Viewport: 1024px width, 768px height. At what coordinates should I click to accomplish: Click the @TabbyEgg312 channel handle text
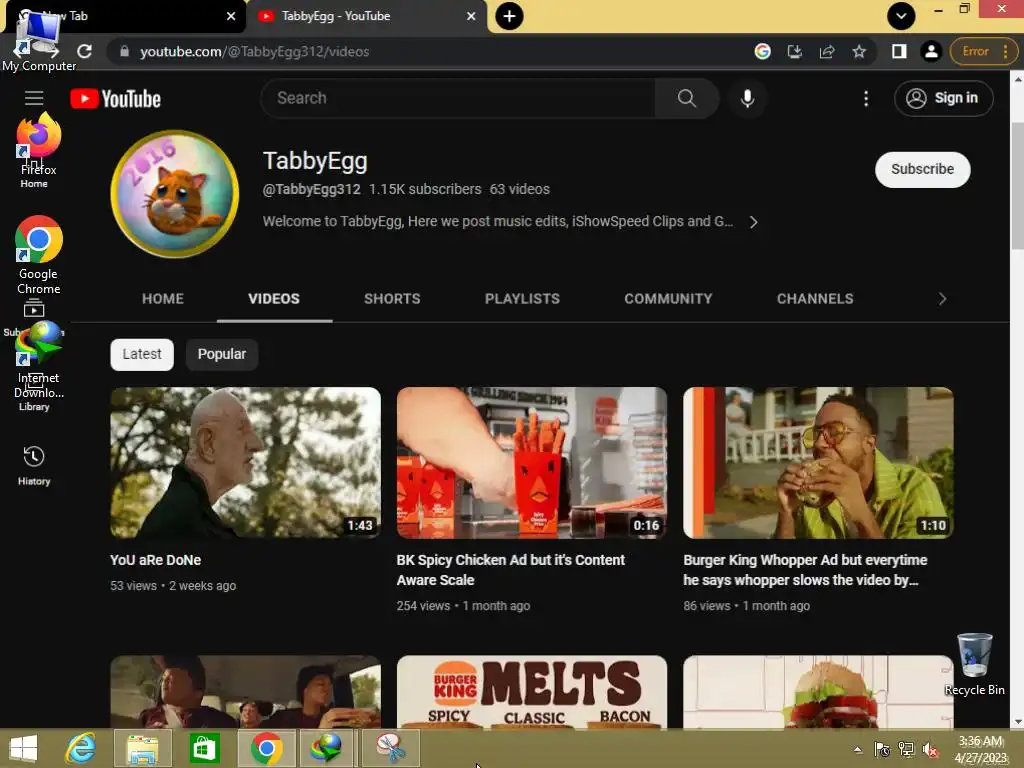(x=311, y=189)
